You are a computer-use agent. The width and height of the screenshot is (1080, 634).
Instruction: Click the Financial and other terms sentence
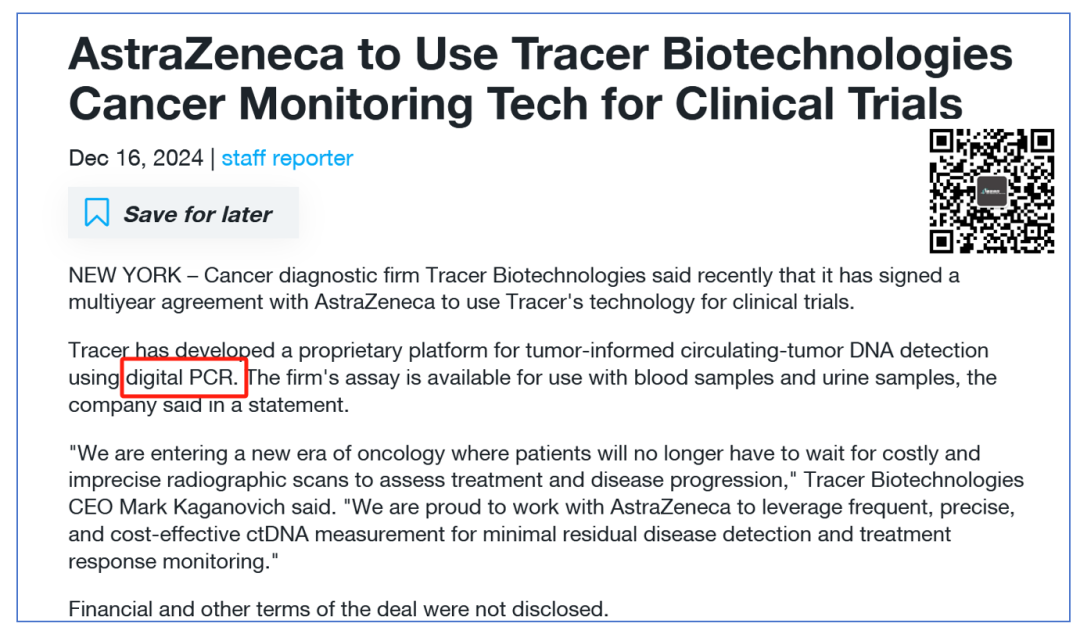click(338, 608)
